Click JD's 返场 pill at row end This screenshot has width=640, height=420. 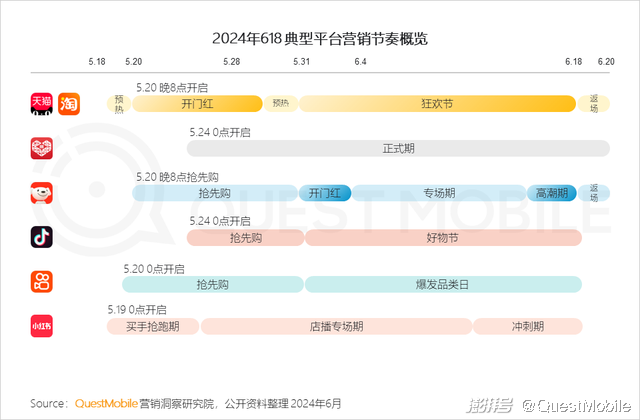(594, 193)
